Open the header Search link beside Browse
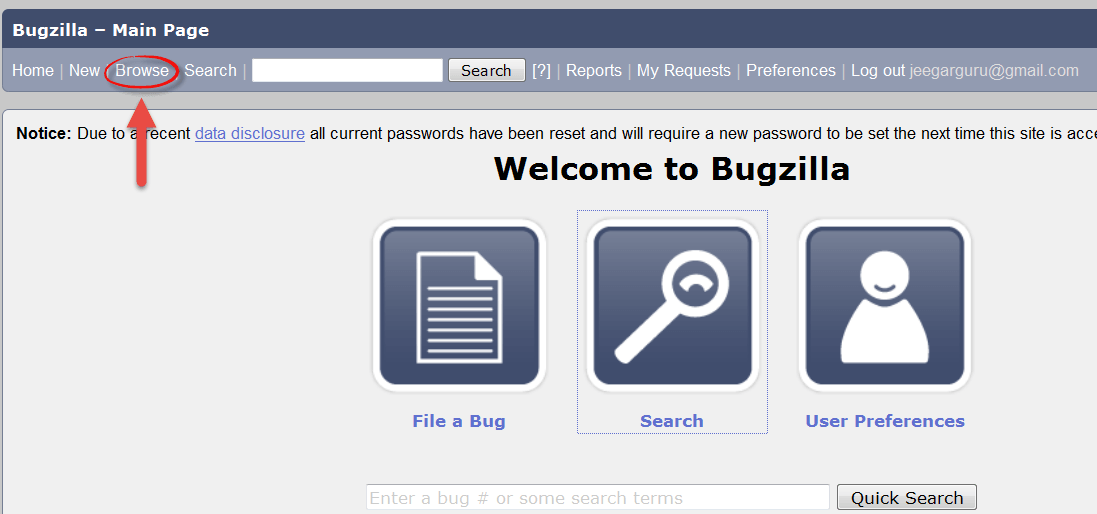Screen dimensions: 1097x514 [x=210, y=71]
